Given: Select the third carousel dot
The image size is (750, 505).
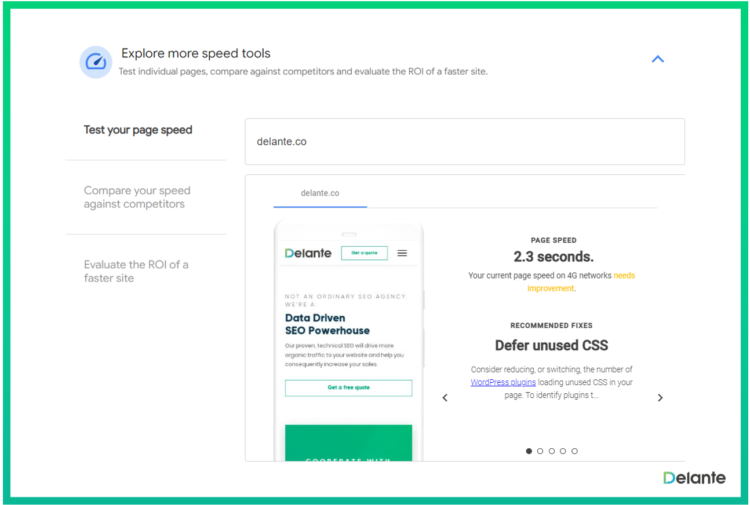Looking at the screenshot, I should (x=551, y=451).
